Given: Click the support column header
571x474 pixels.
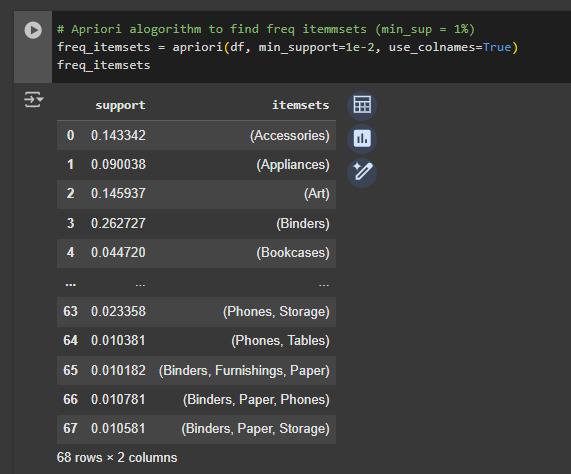Looking at the screenshot, I should [x=120, y=105].
